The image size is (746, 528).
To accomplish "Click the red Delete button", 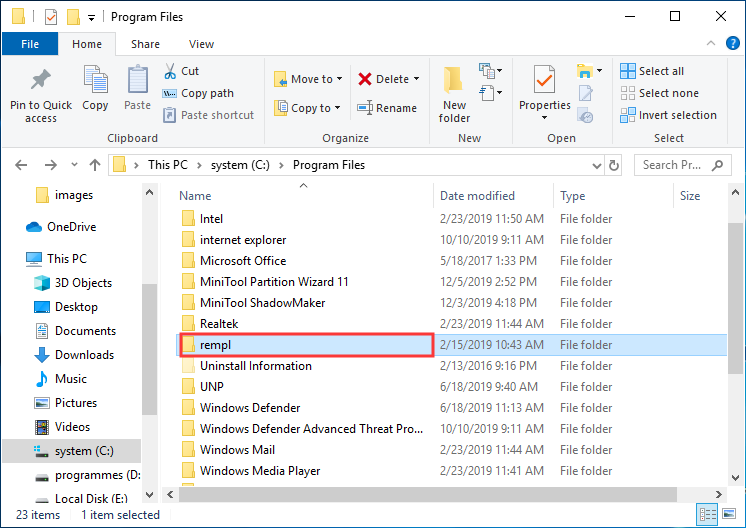I will (383, 79).
